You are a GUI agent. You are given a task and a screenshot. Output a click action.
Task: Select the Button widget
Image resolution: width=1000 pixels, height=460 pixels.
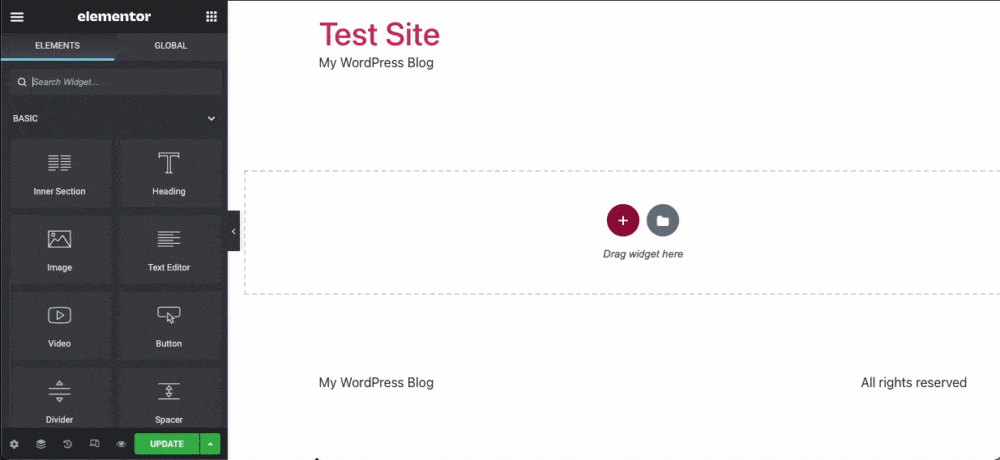[x=169, y=326]
